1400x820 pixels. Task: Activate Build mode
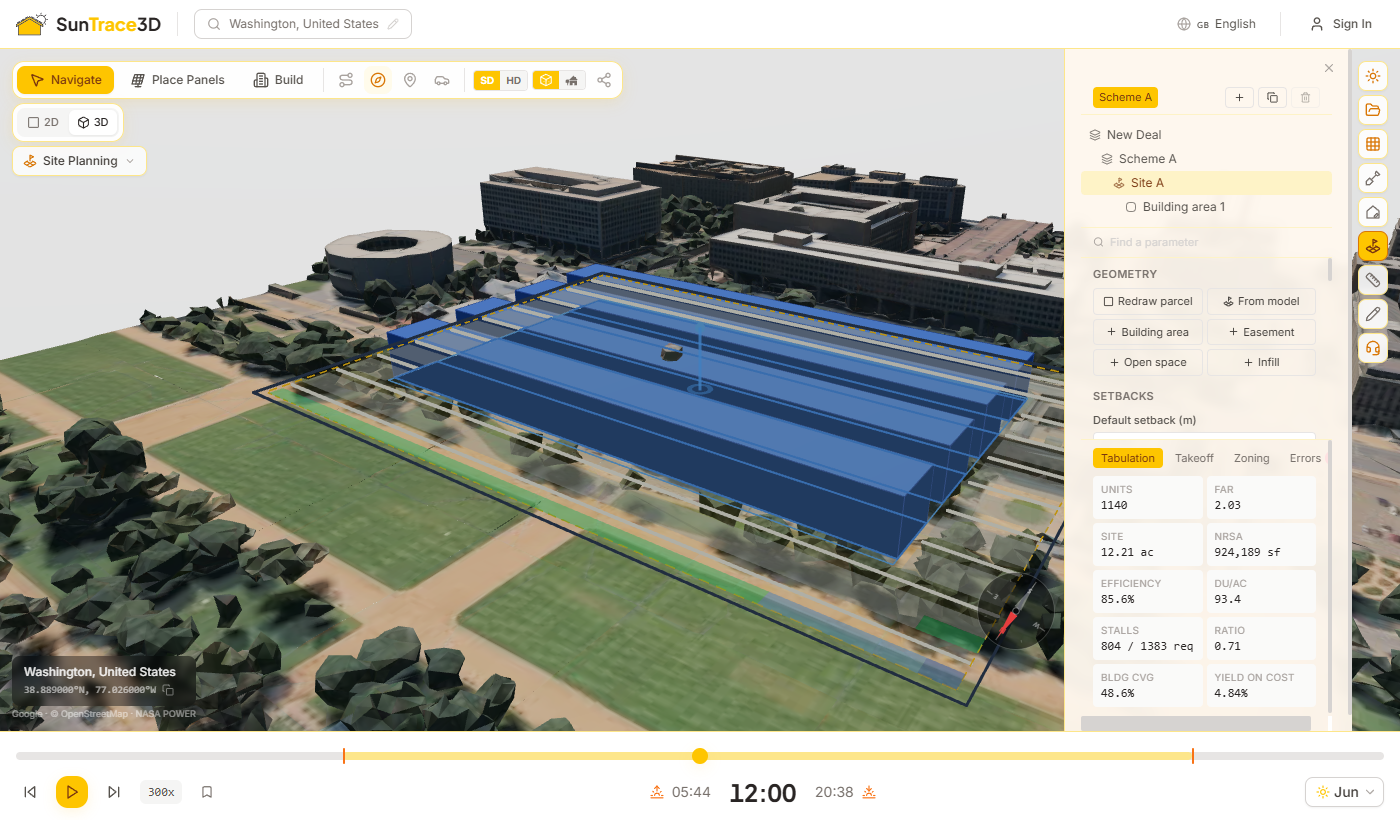click(x=279, y=80)
